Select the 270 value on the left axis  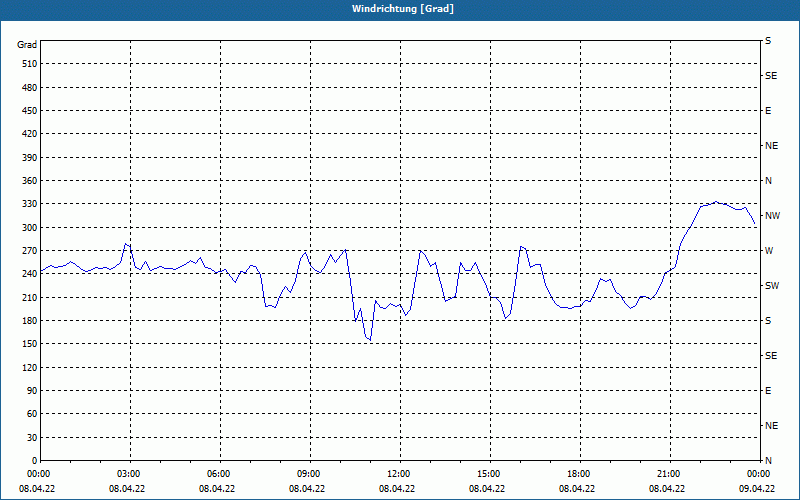click(x=30, y=251)
